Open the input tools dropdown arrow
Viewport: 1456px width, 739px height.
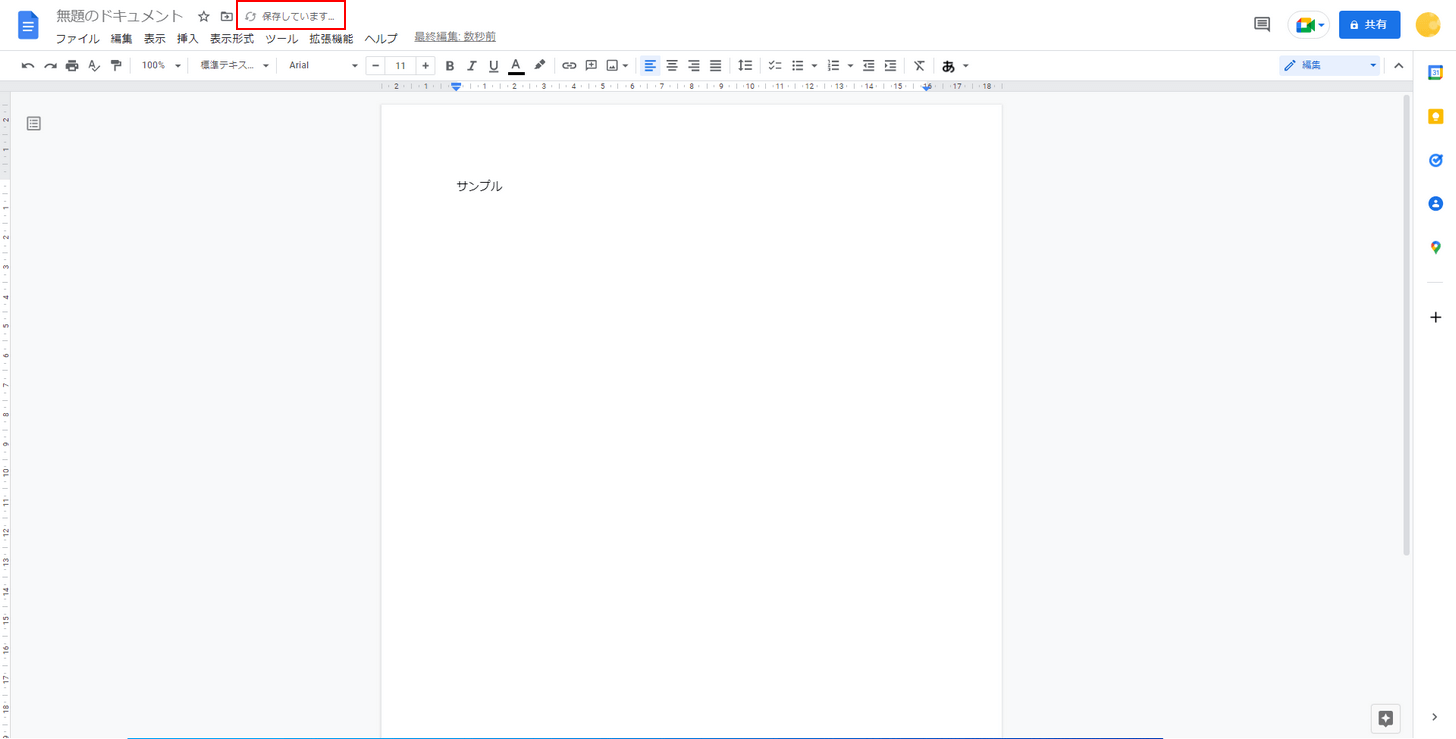pos(966,66)
